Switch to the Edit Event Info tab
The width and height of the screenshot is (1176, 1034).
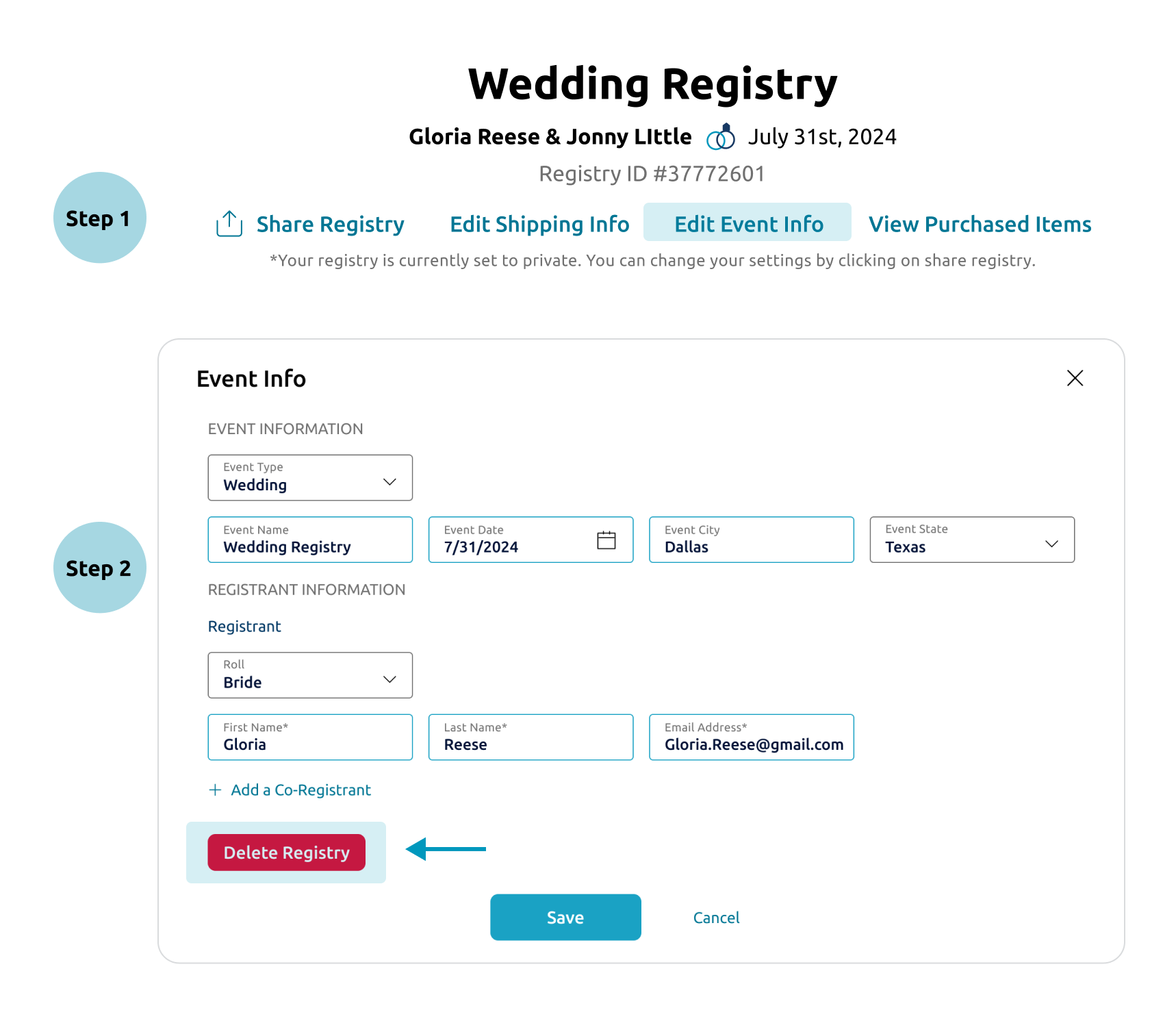747,223
